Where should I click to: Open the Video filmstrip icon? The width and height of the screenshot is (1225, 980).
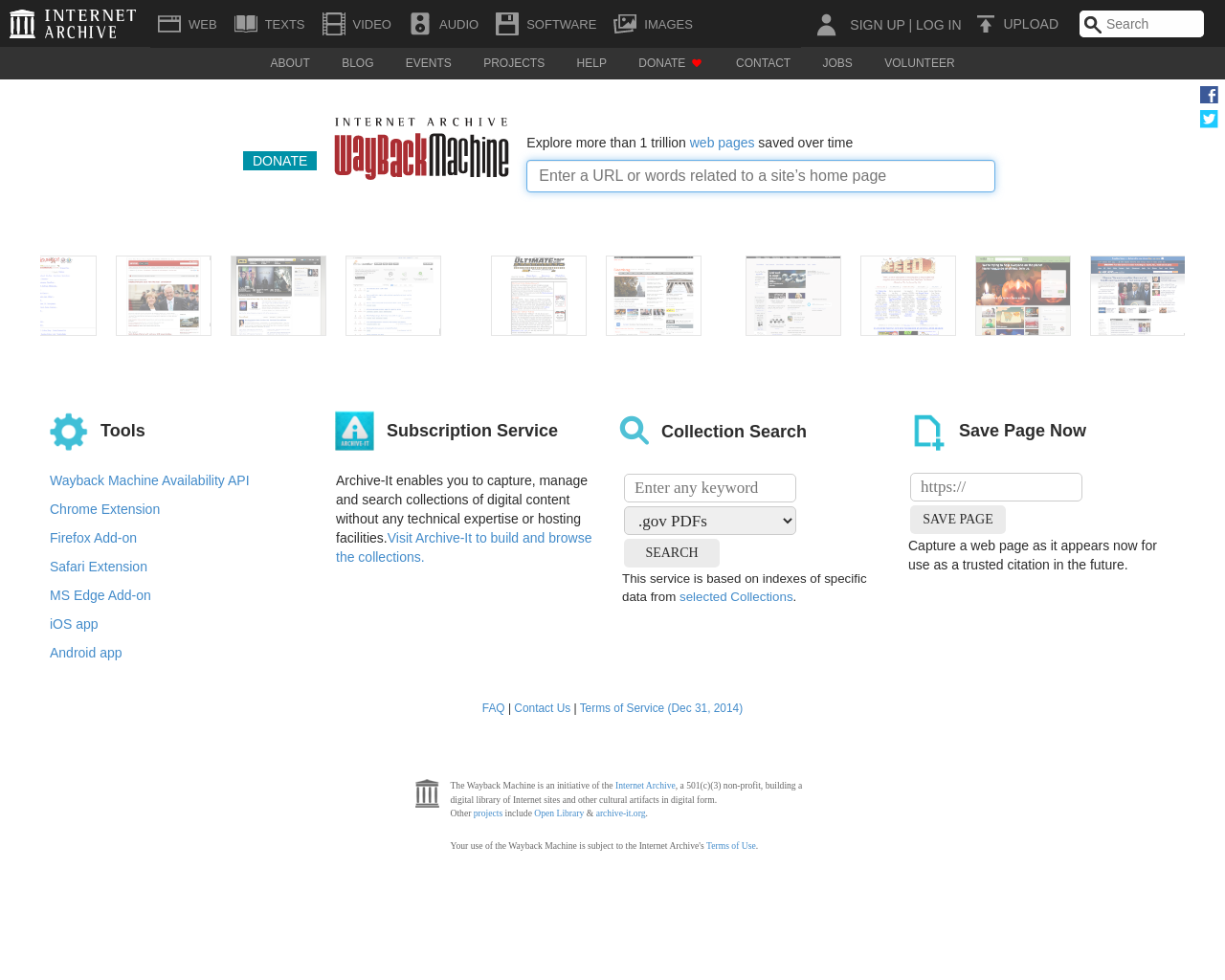click(x=333, y=24)
